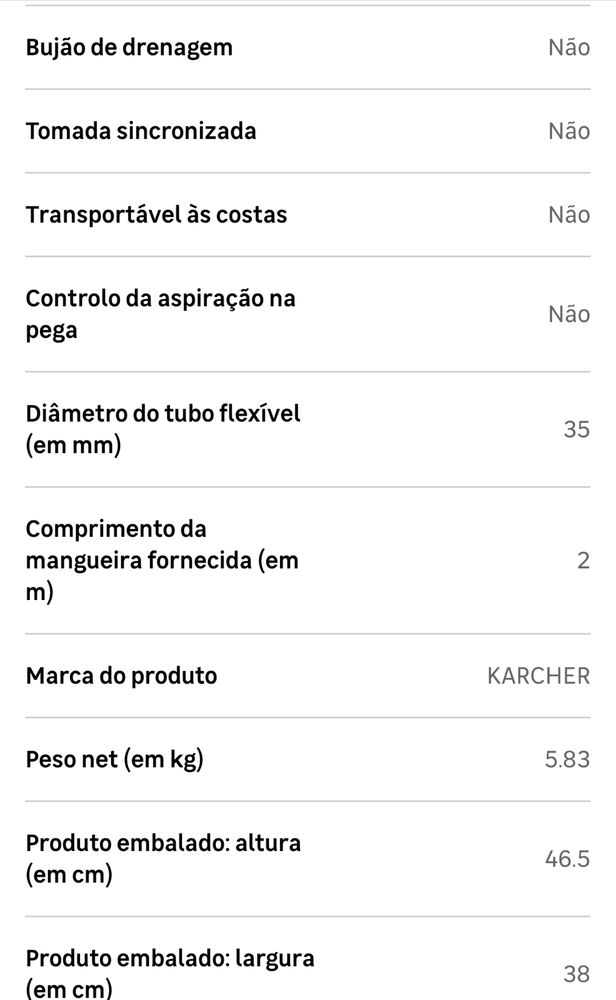Click Não value for Controlo da aspiração
This screenshot has height=1000, width=616.
pyautogui.click(x=569, y=314)
